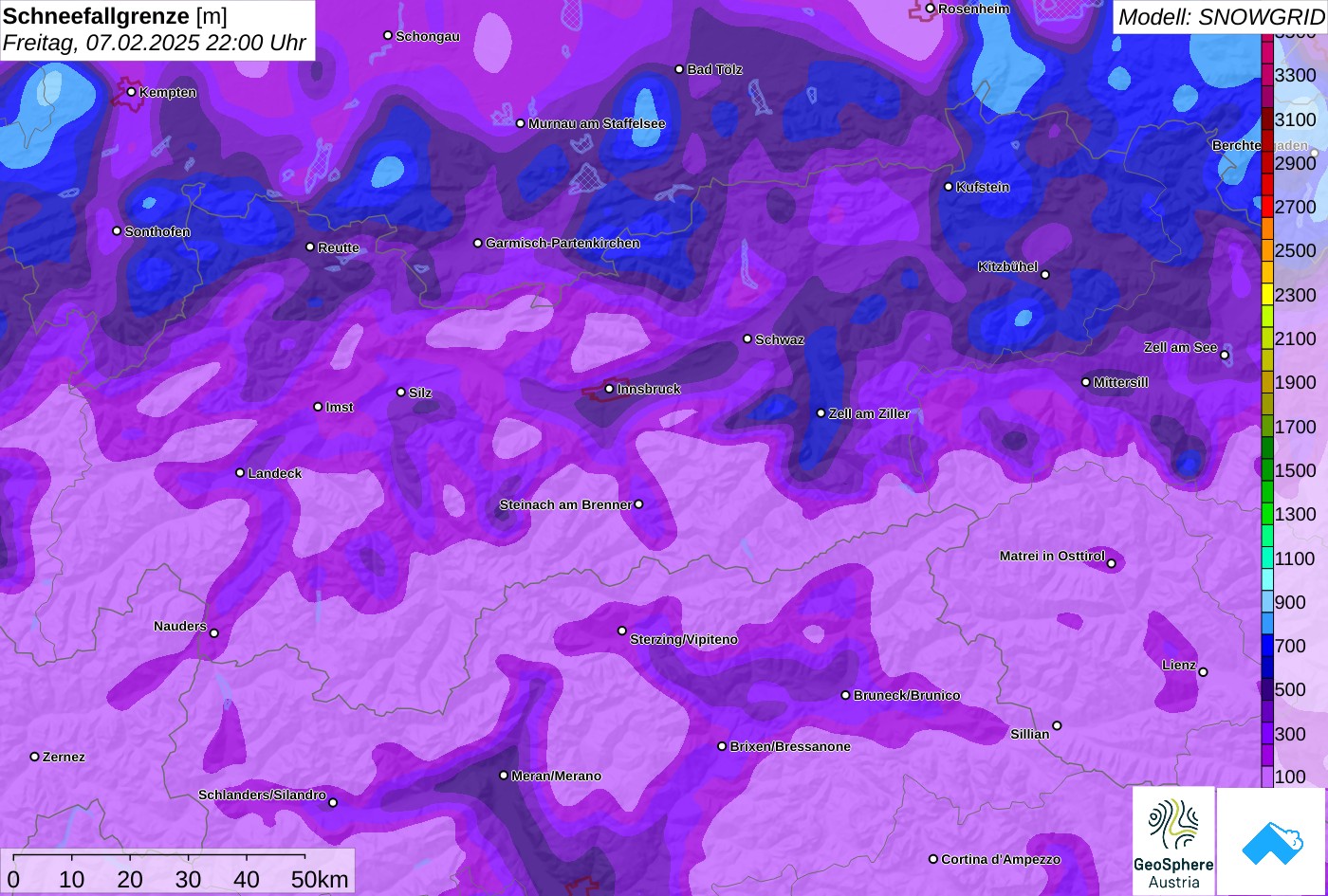Click the 50km scale bar label

click(x=320, y=879)
